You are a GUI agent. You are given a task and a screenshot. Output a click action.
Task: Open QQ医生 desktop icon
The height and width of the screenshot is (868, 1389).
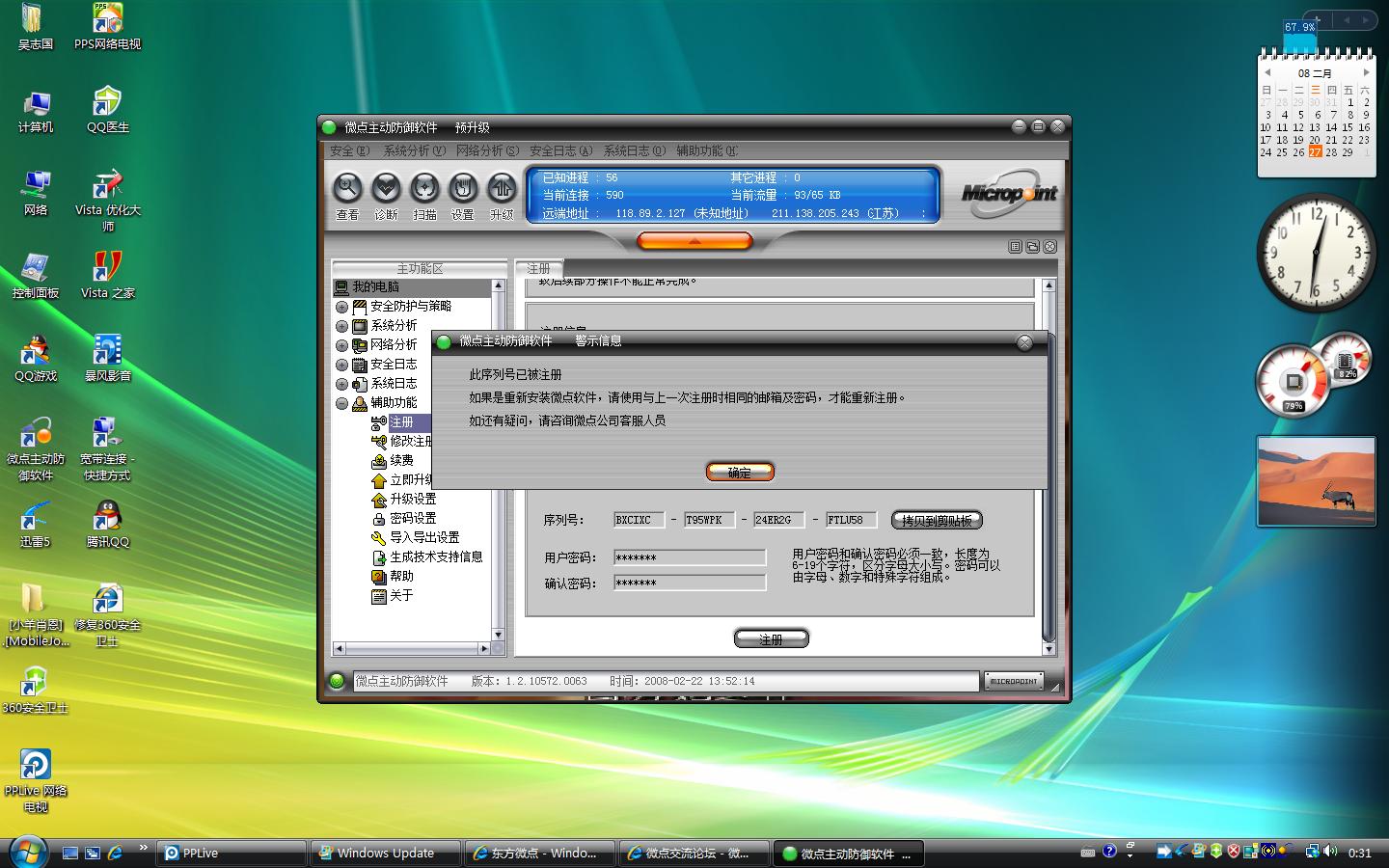click(x=107, y=110)
